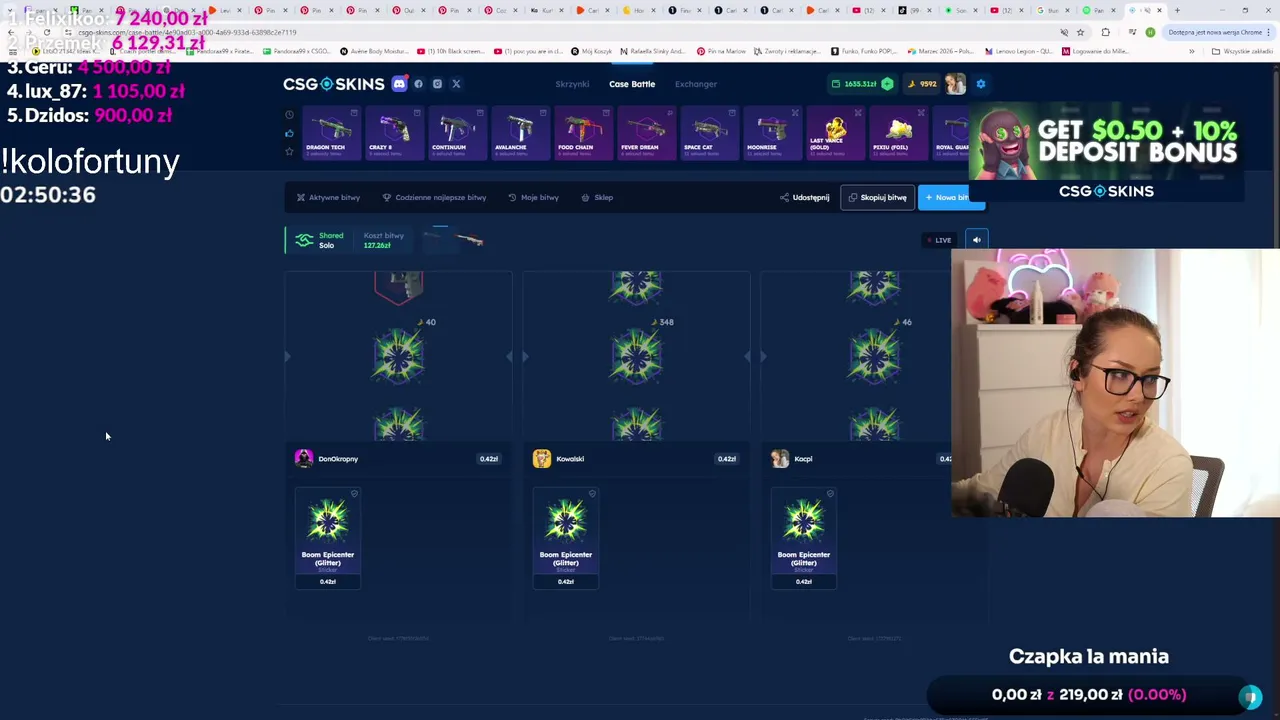Screen dimensions: 1280x720
Task: Open the Aktywne bitwy menu item
Action: [x=328, y=198]
